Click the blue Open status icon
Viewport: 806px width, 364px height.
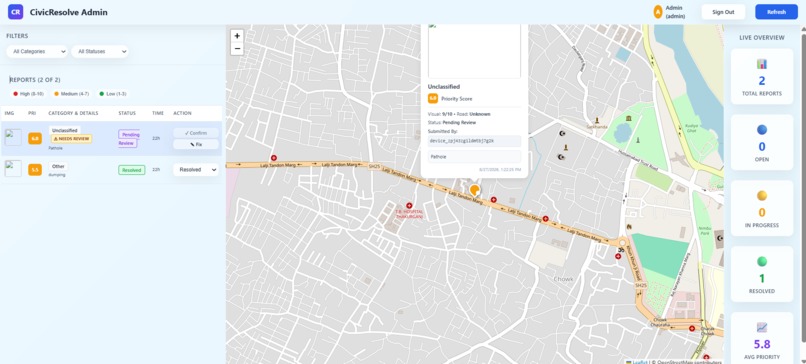click(x=762, y=130)
